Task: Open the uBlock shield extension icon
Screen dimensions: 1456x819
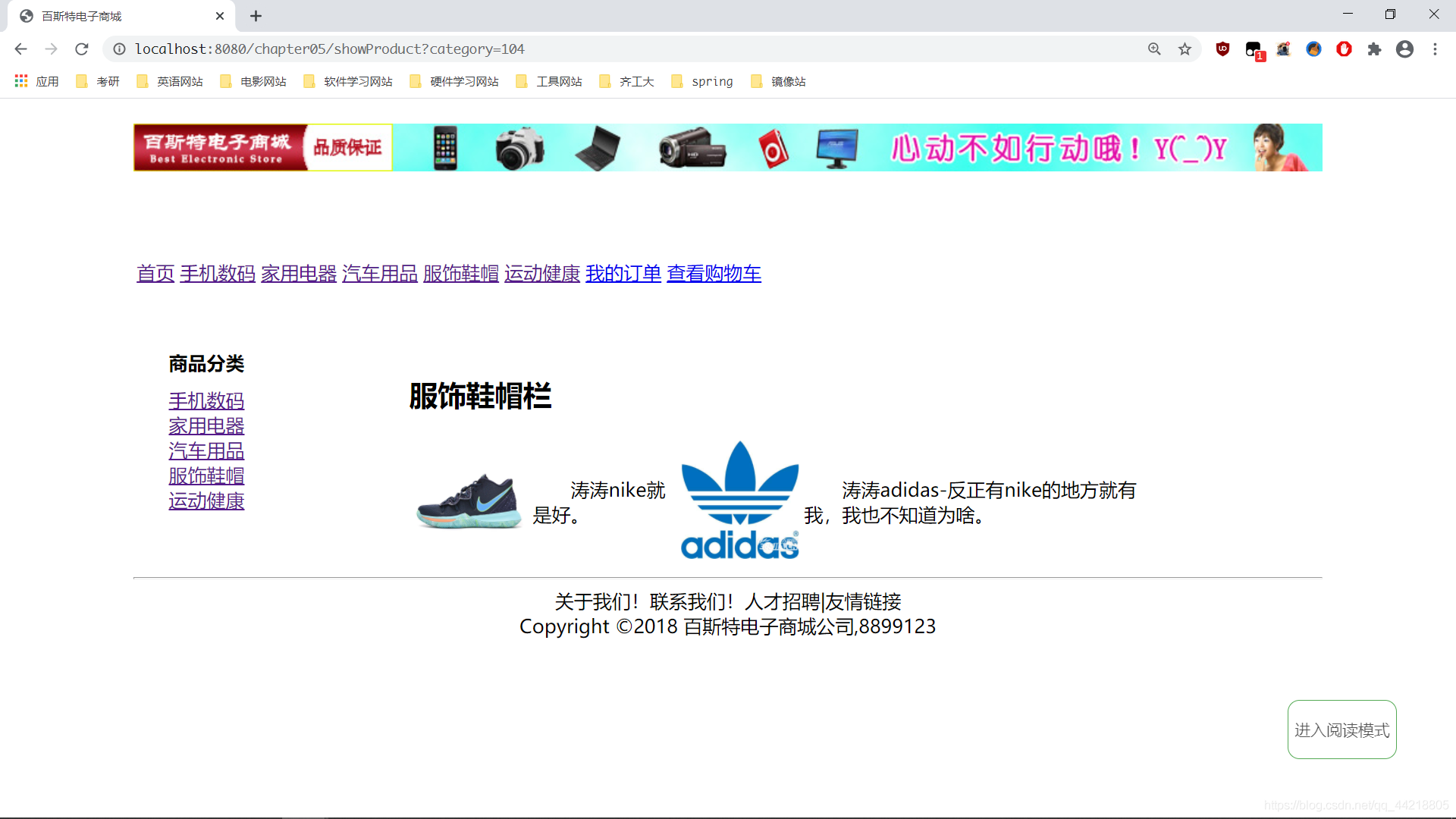Action: point(1222,49)
